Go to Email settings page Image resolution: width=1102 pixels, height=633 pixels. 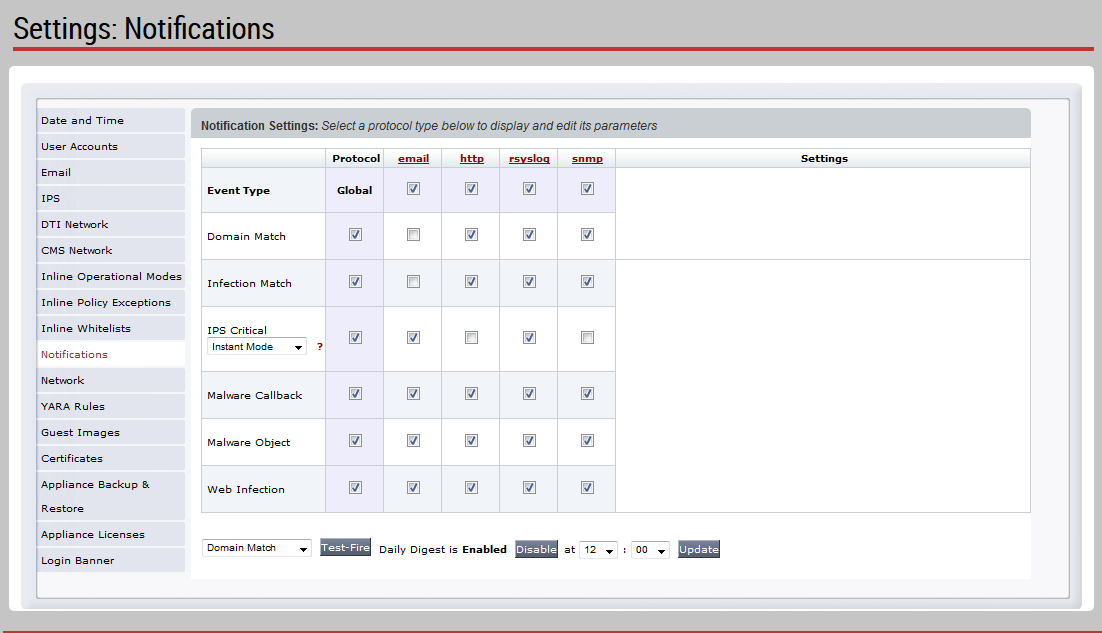point(111,172)
